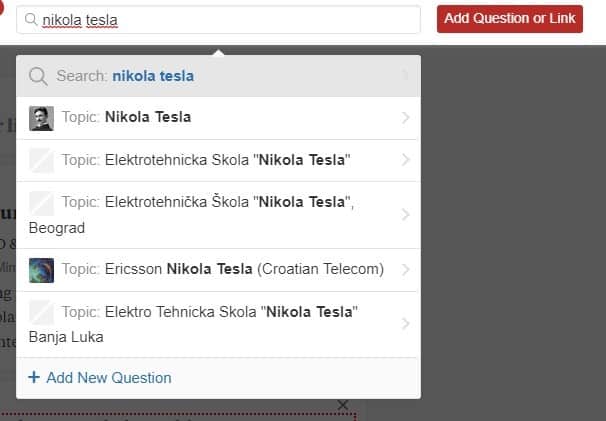
Task: Click the plus icon next to Add New Question
Action: [x=34, y=377]
